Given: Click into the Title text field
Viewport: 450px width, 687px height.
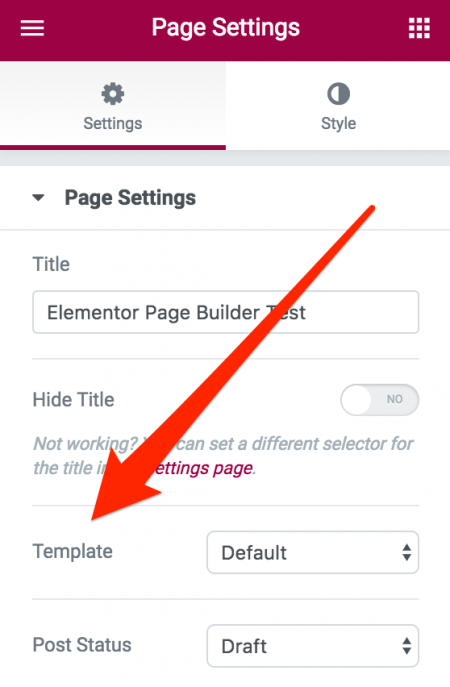Looking at the screenshot, I should [x=226, y=312].
